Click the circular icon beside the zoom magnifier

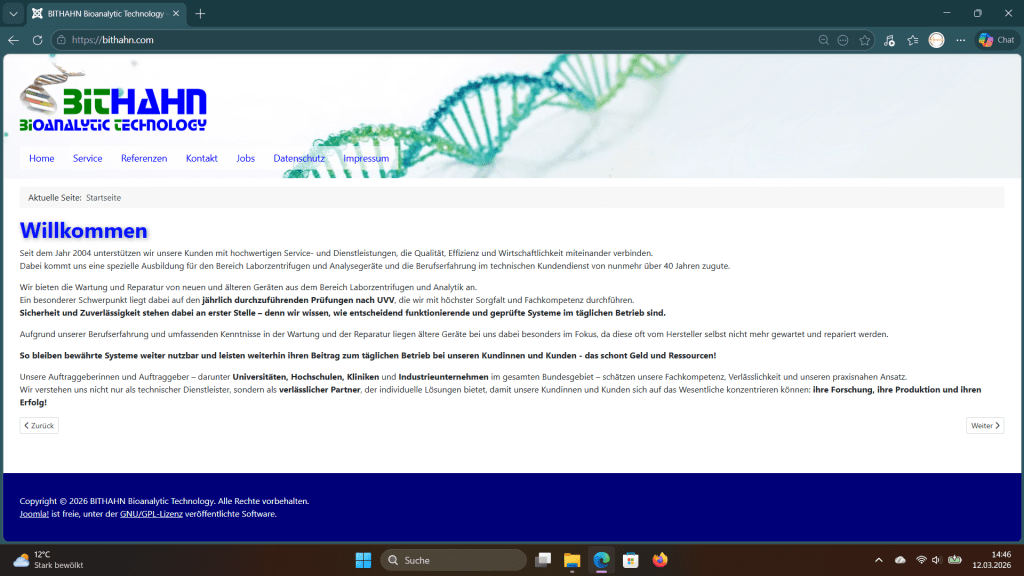tap(843, 40)
